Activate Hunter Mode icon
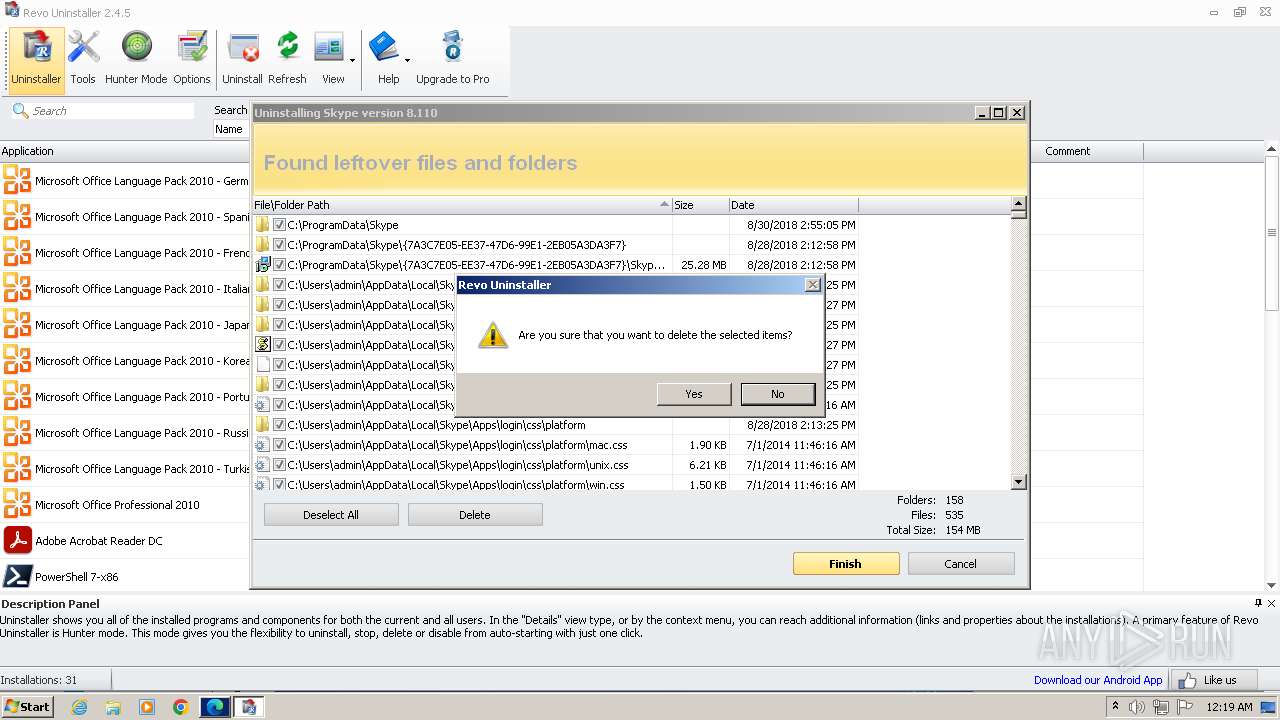1280x720 pixels. (x=136, y=58)
